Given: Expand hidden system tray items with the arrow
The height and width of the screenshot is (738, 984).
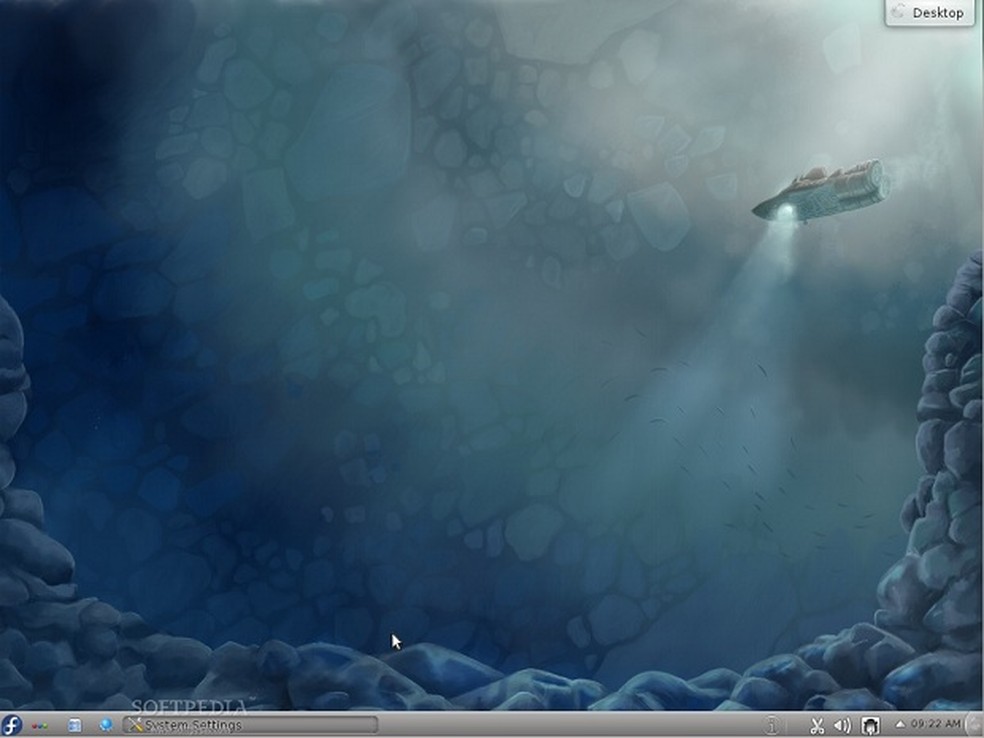Looking at the screenshot, I should click(x=900, y=725).
